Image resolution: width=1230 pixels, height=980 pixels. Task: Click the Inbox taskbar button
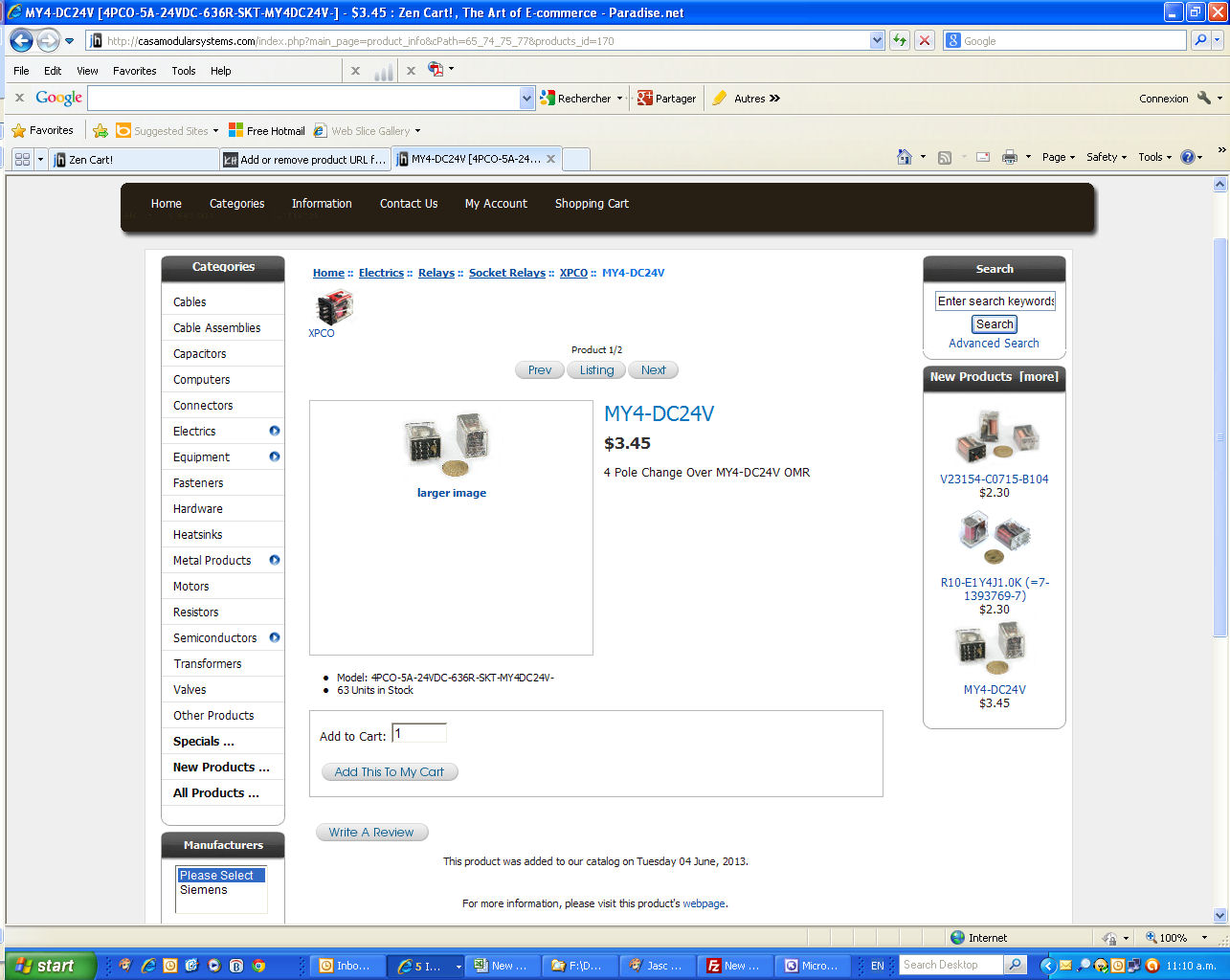tap(347, 966)
